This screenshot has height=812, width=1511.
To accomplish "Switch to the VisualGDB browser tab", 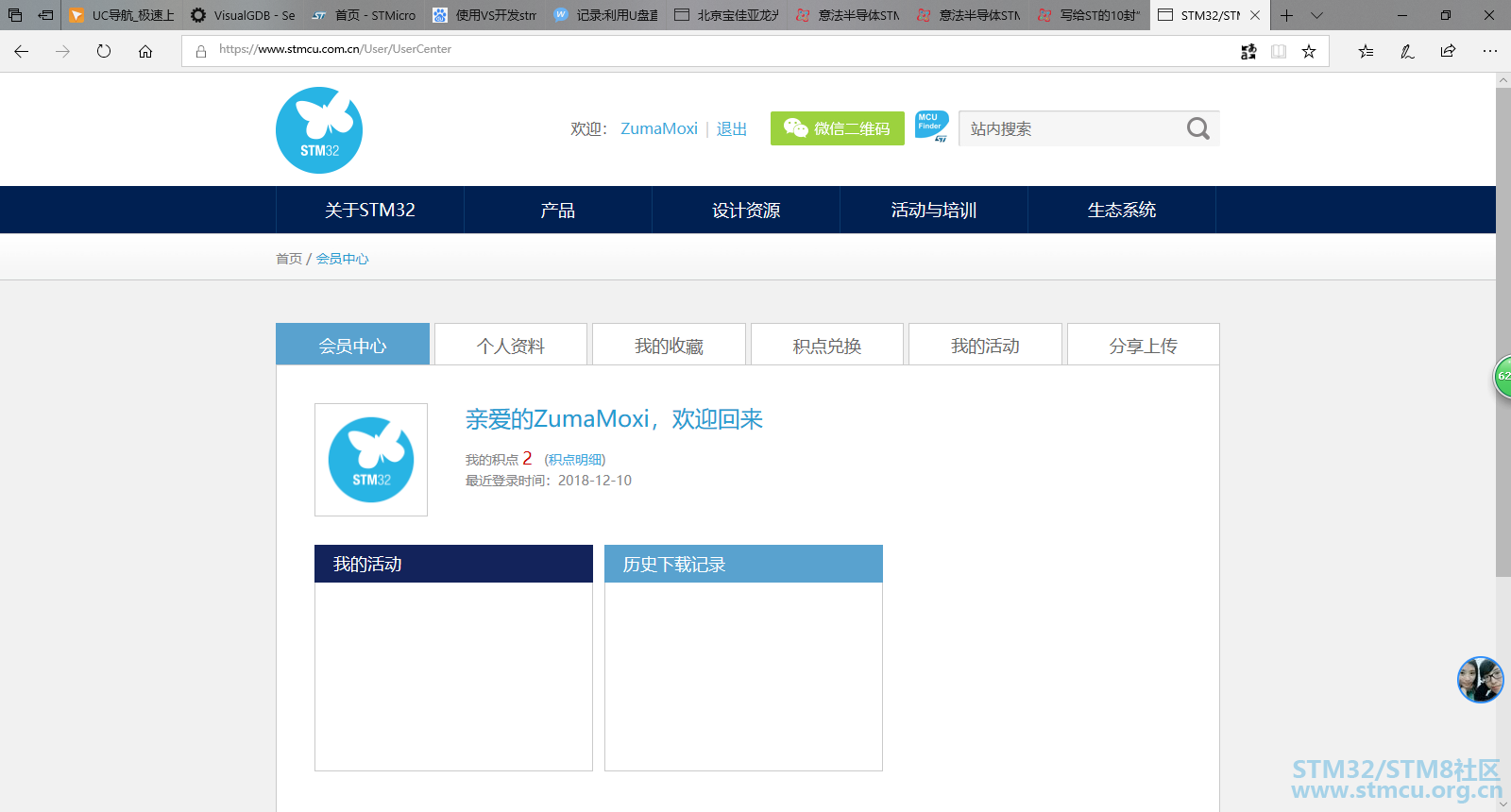I will click(243, 15).
